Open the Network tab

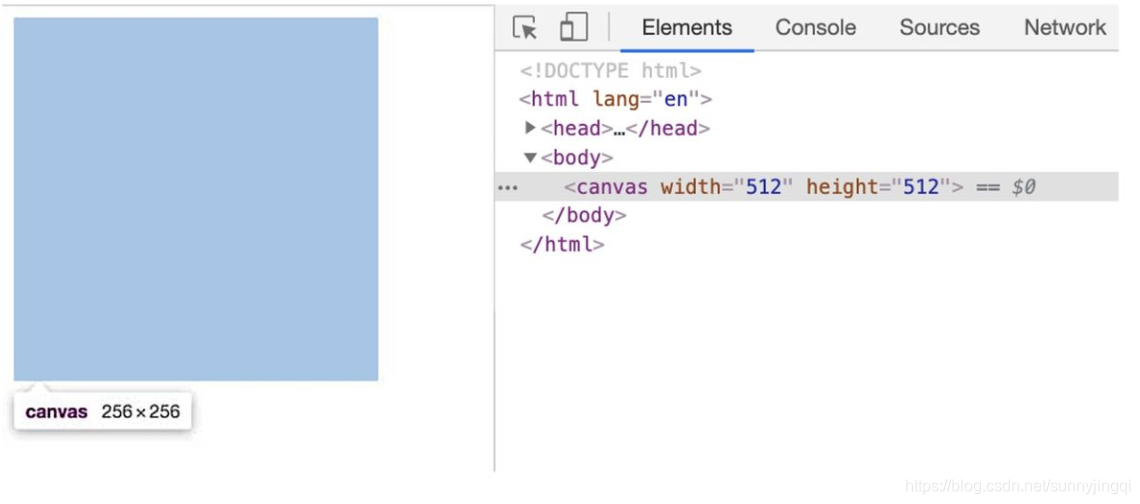(1064, 28)
